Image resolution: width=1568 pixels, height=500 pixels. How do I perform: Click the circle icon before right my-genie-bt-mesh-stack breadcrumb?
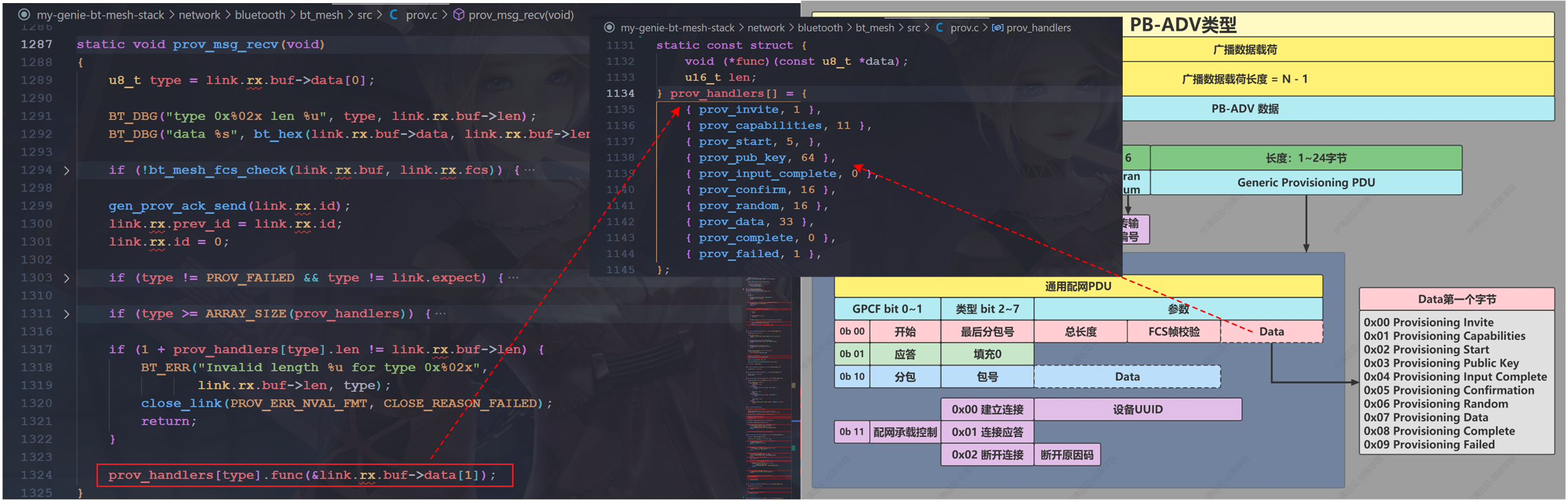pos(609,27)
